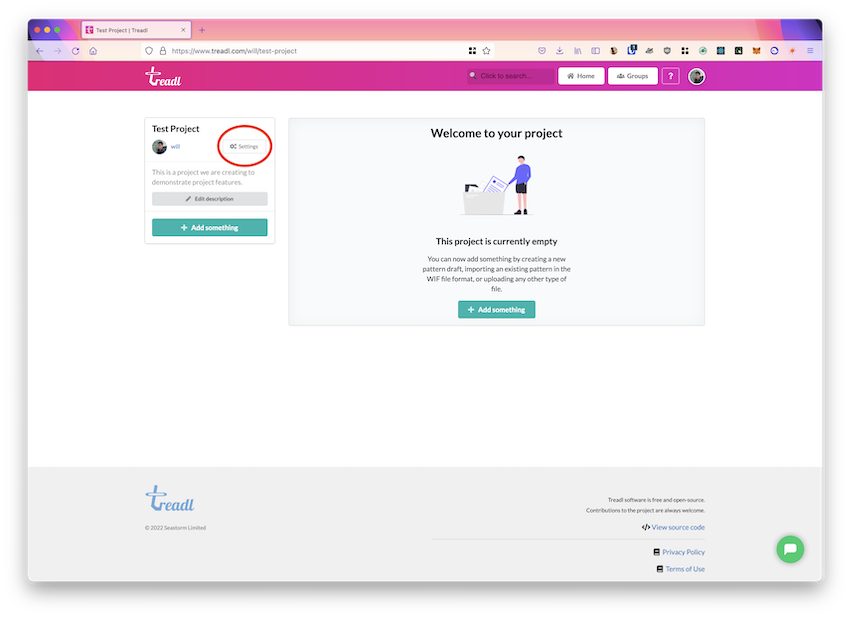Click Add something in the project sidebar
The image size is (850, 618).
210,228
